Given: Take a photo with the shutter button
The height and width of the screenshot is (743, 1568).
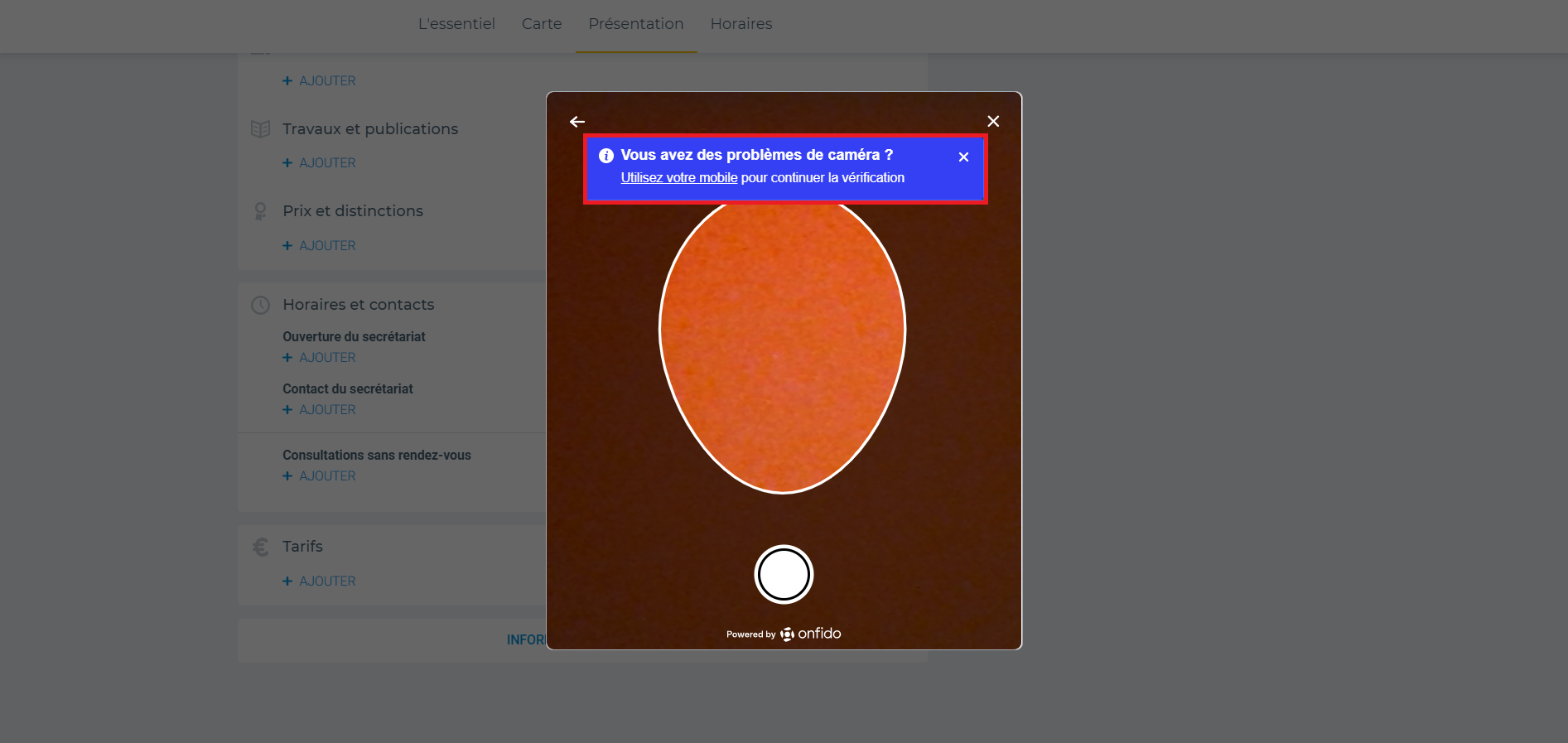Looking at the screenshot, I should (x=784, y=575).
